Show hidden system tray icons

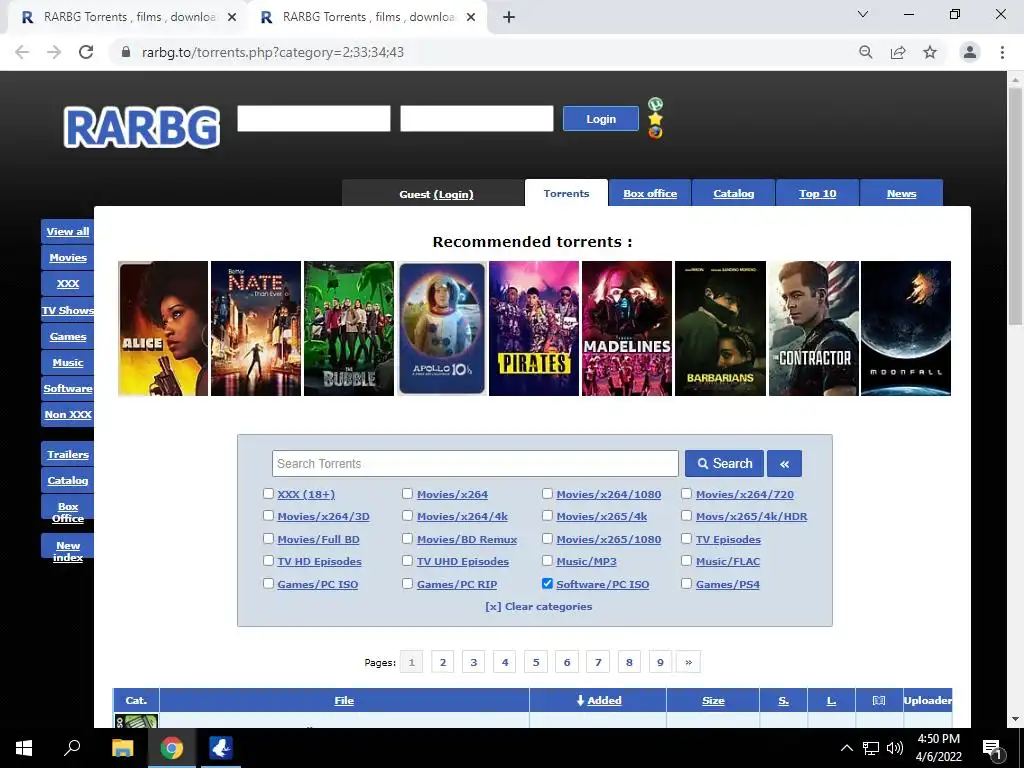[x=846, y=748]
